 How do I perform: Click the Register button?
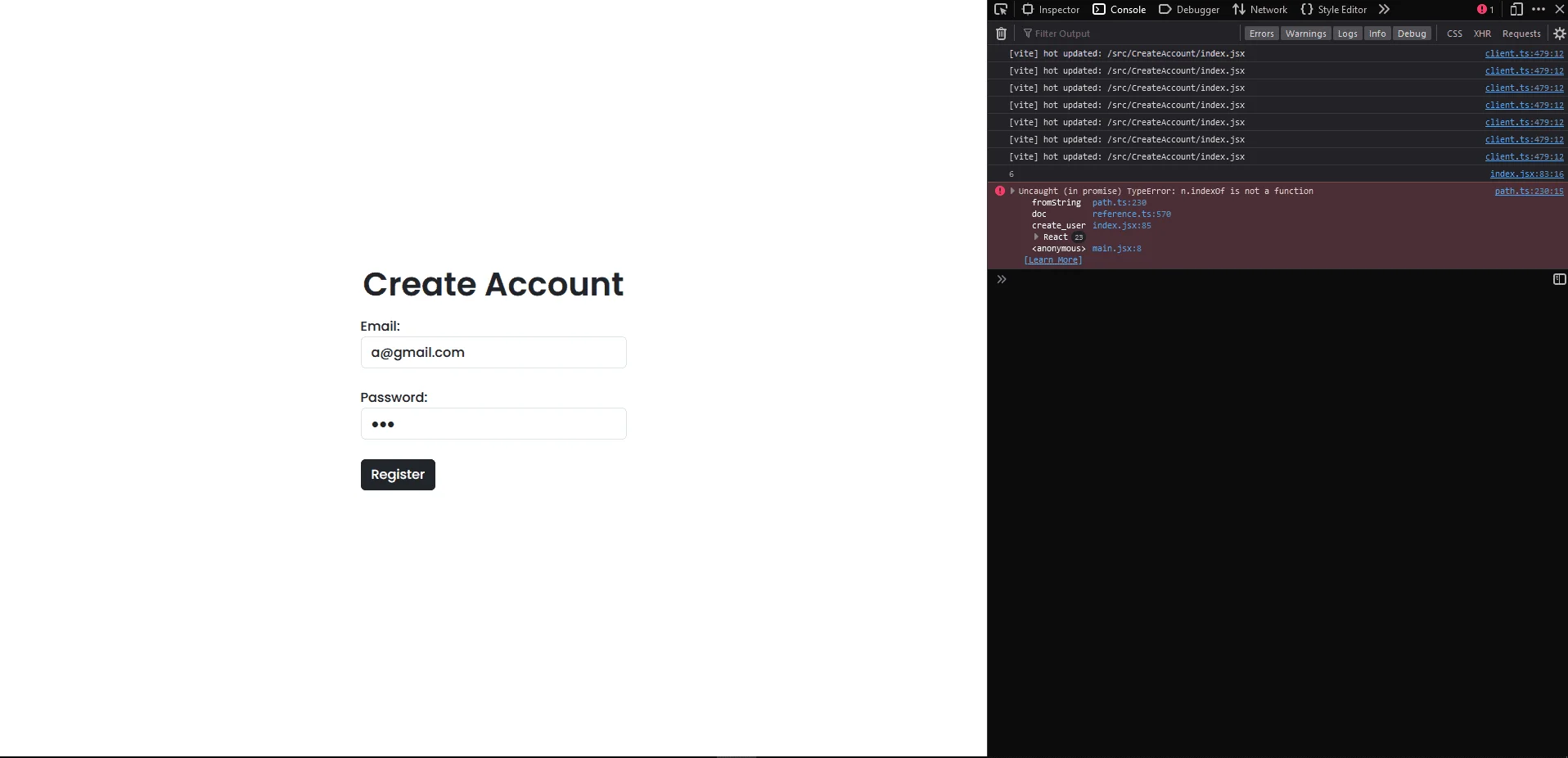tap(398, 475)
